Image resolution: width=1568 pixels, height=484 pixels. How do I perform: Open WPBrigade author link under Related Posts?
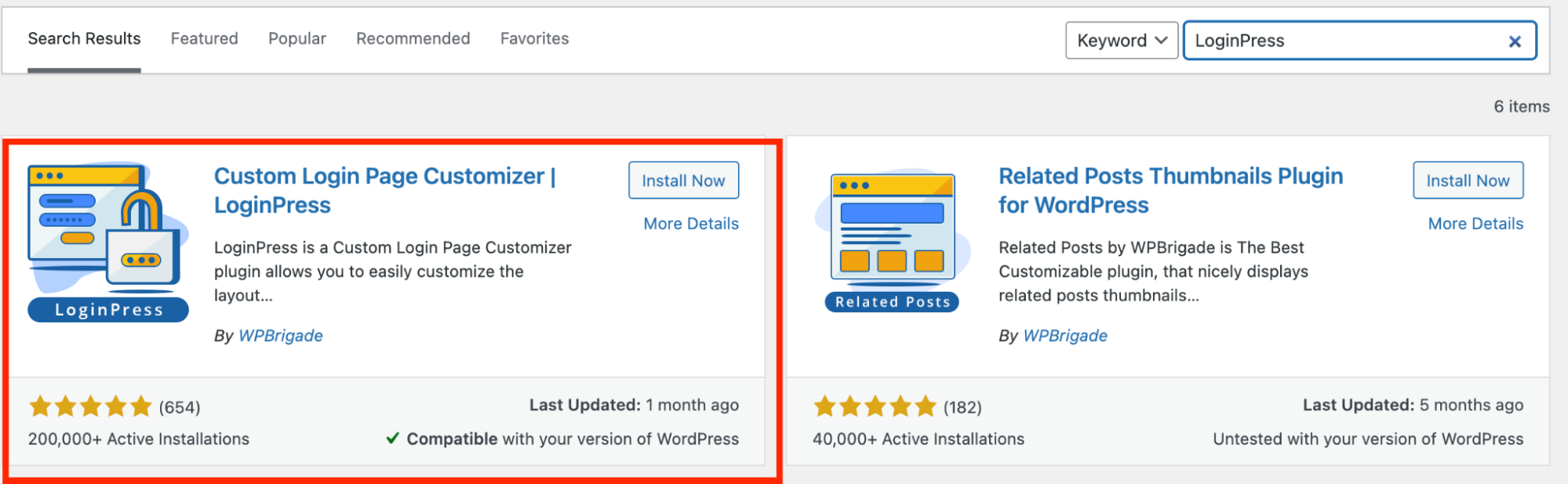coord(1065,336)
